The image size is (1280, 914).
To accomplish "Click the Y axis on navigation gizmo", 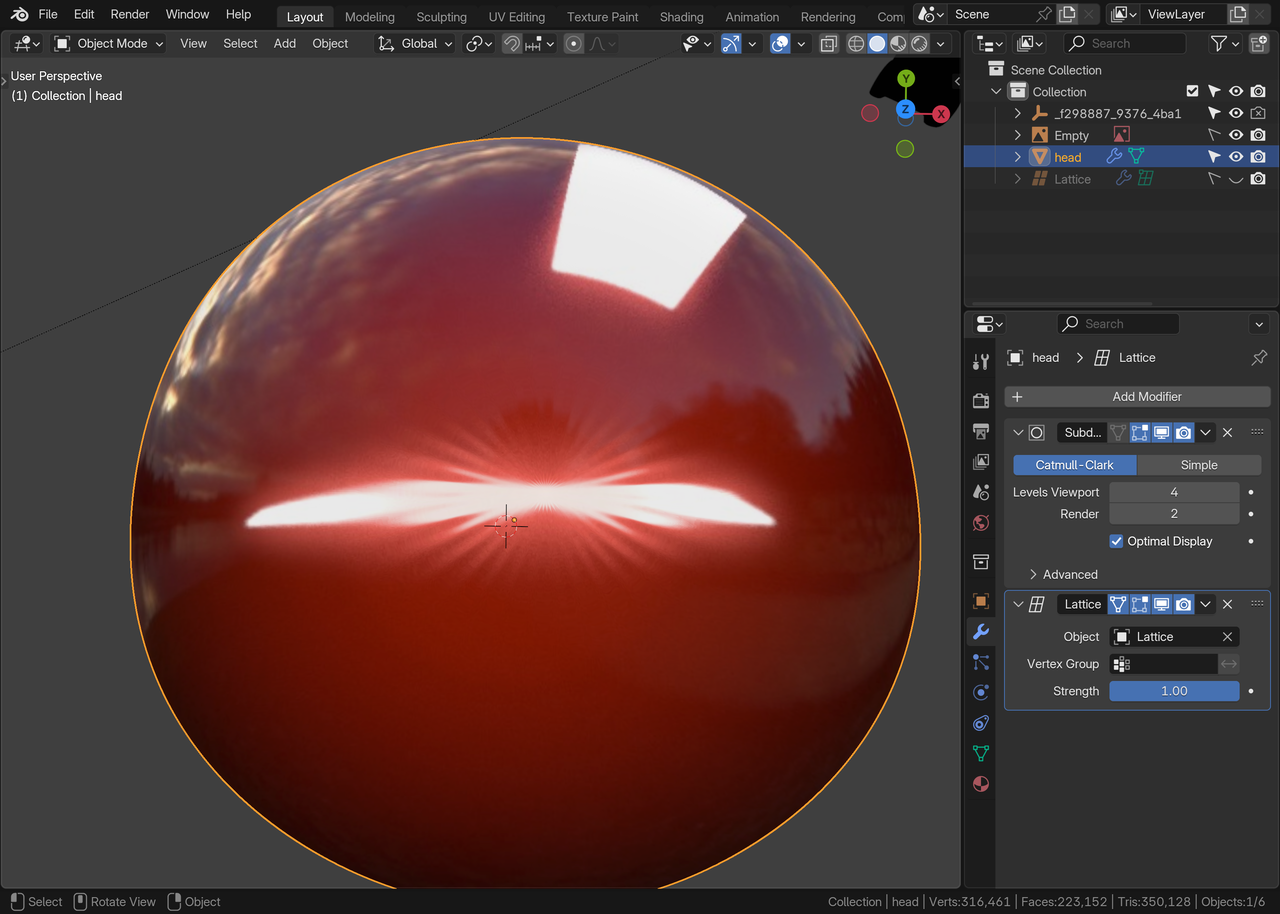I will click(906, 78).
